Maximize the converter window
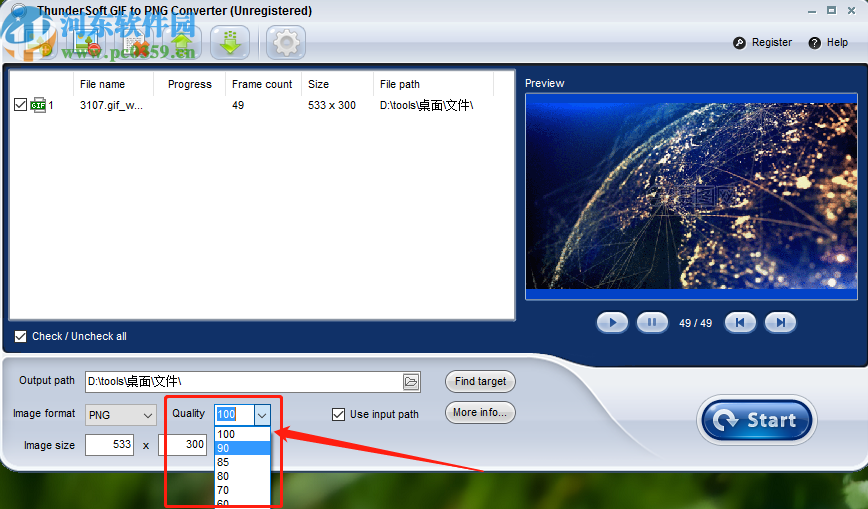The width and height of the screenshot is (868, 509). tap(831, 11)
